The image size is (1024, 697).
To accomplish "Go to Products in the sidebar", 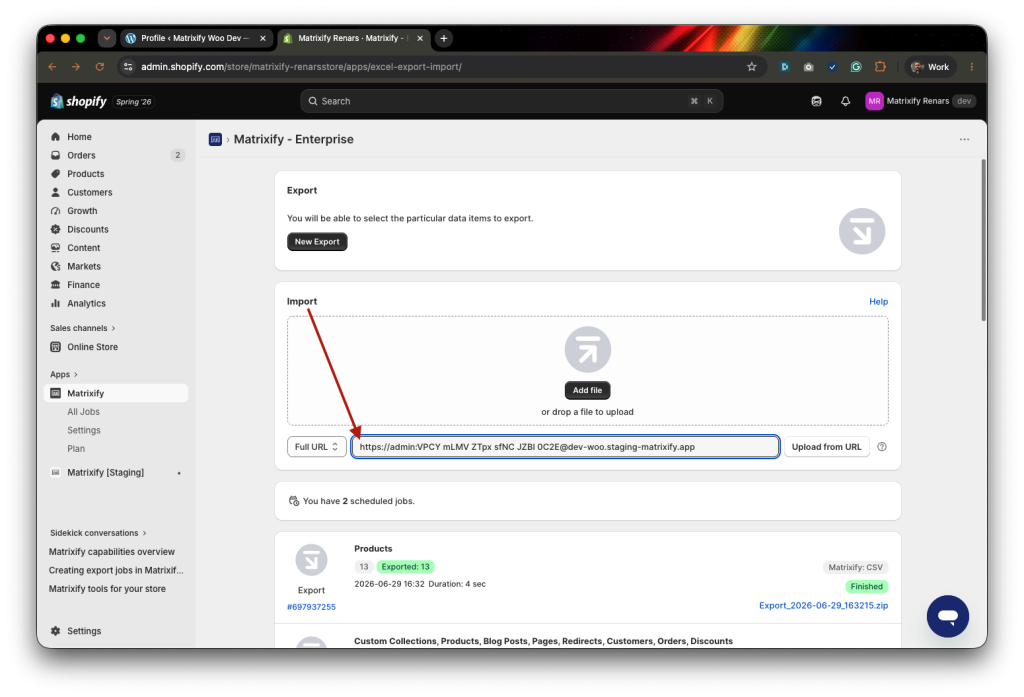I will tap(86, 174).
